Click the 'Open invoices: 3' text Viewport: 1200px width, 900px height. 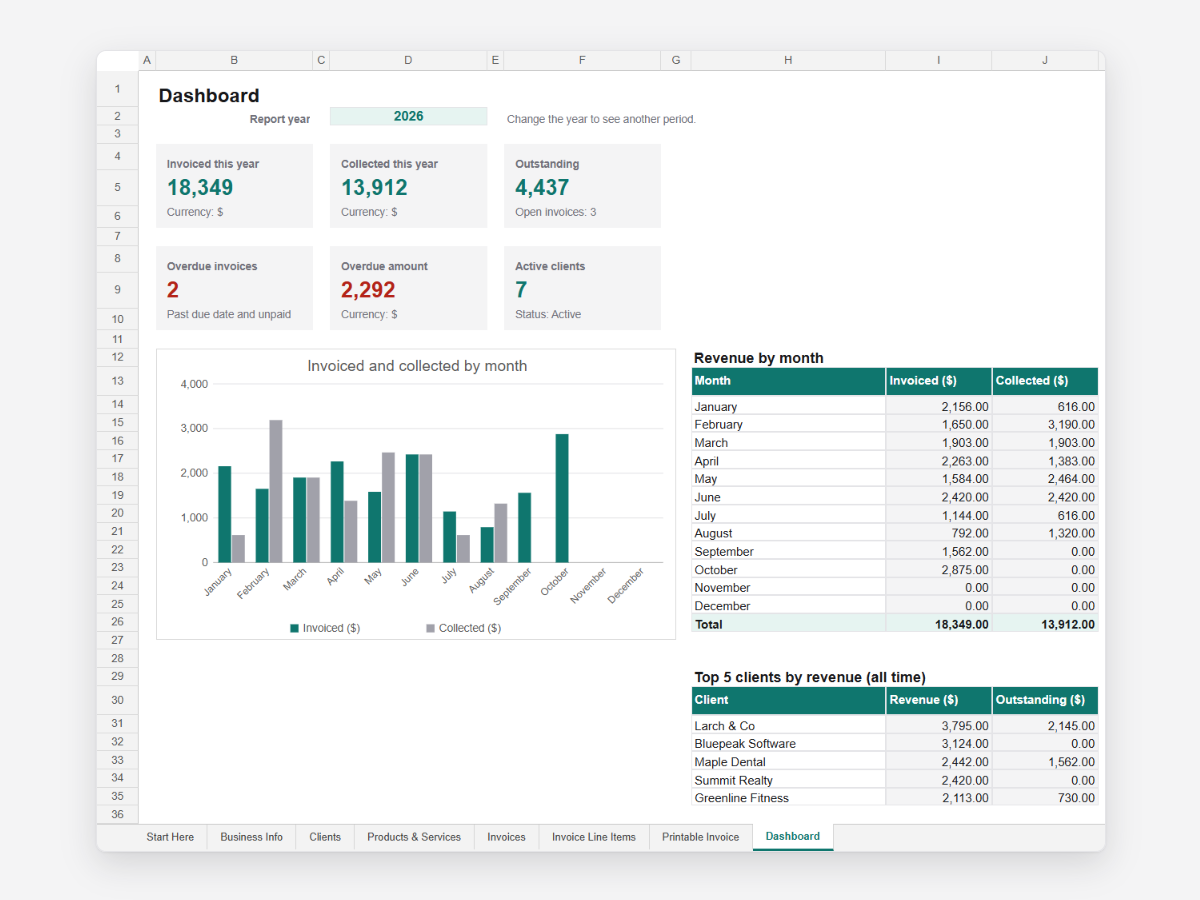[556, 212]
